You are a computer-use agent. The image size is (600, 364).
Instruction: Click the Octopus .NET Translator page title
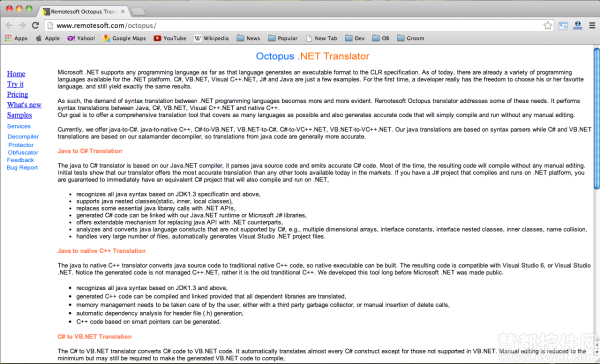[x=312, y=56]
